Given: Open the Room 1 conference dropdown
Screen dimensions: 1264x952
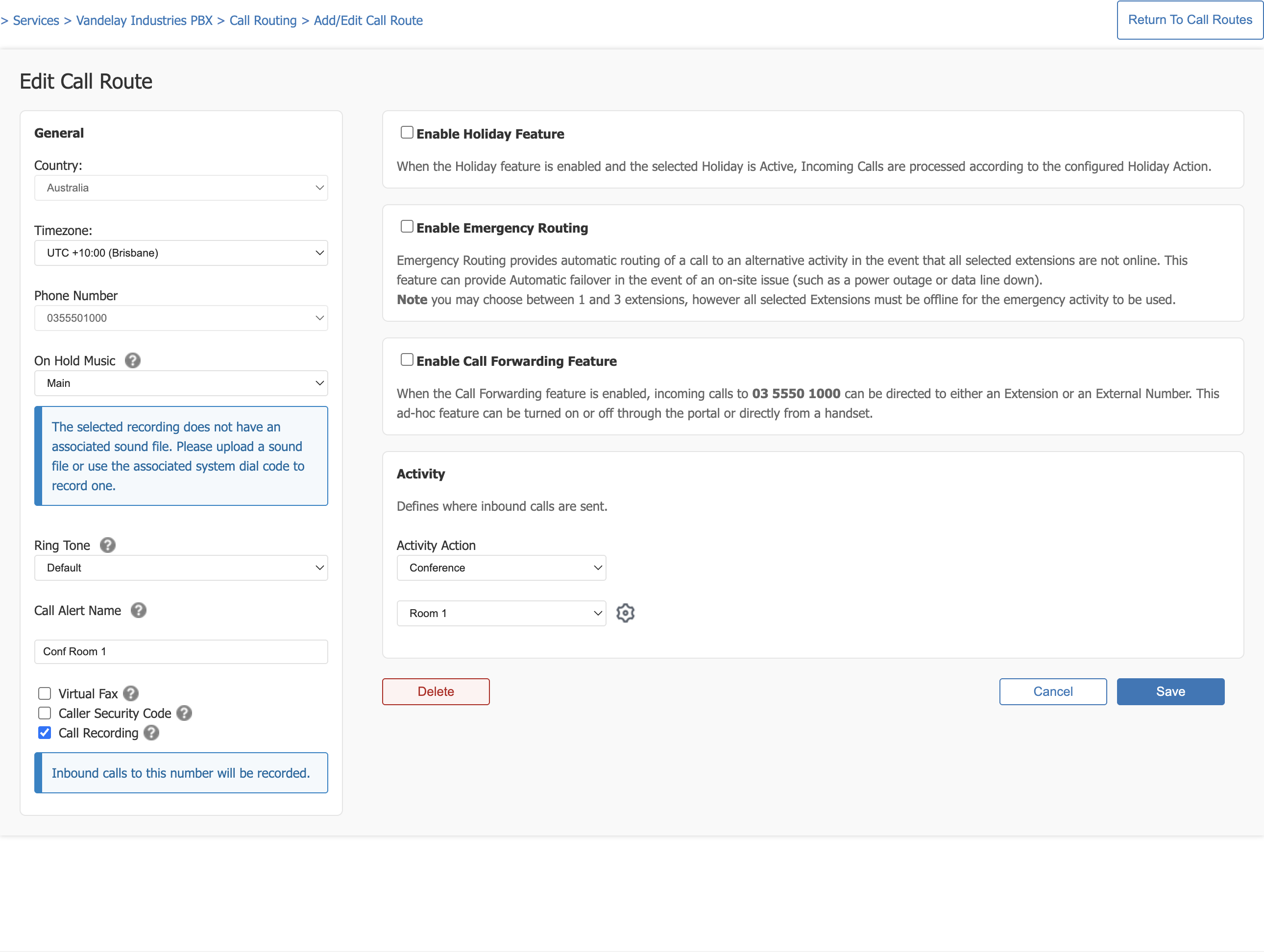Looking at the screenshot, I should (501, 613).
